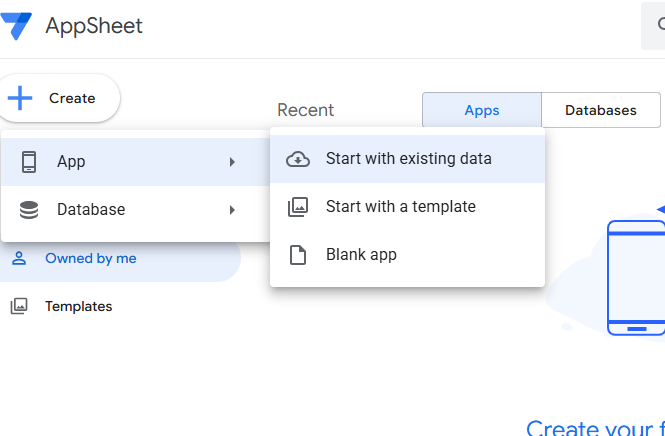The width and height of the screenshot is (665, 436).
Task: Choose Blank app option
Action: (407, 255)
